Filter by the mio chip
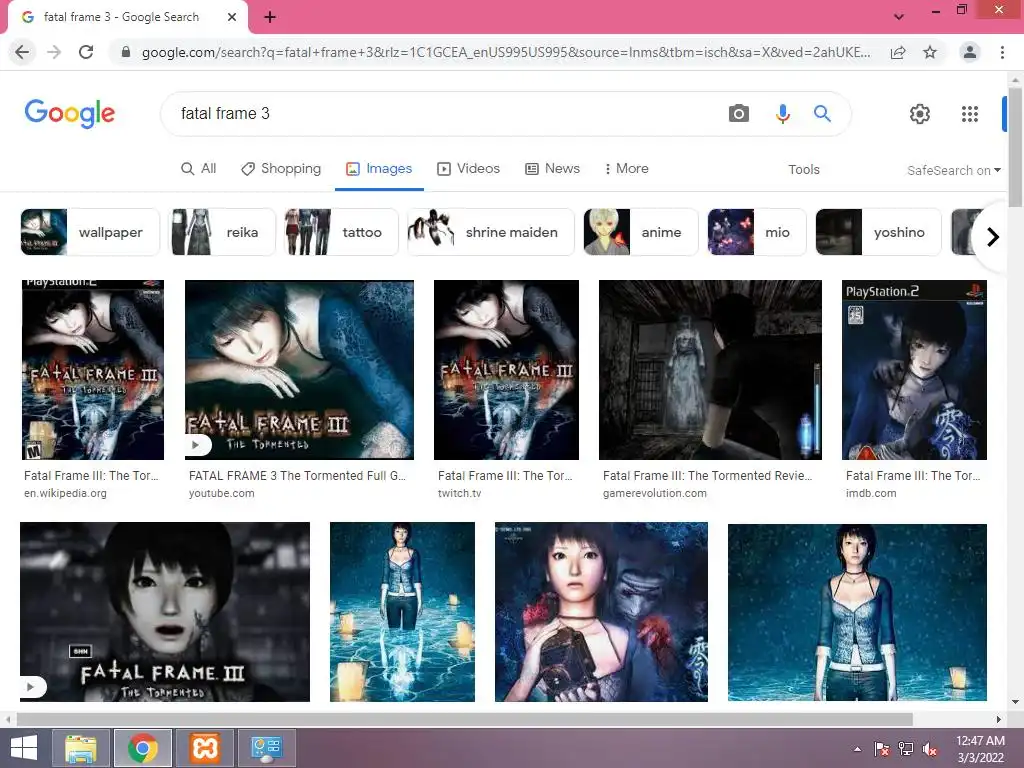This screenshot has height=768, width=1024. point(757,232)
